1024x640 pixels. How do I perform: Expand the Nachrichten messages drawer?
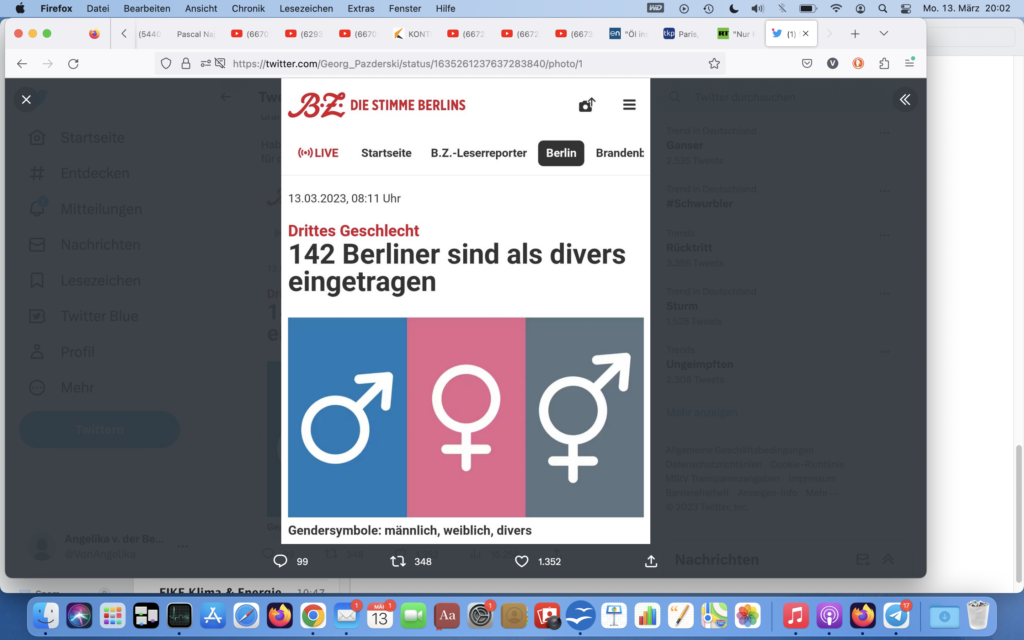[x=887, y=560]
